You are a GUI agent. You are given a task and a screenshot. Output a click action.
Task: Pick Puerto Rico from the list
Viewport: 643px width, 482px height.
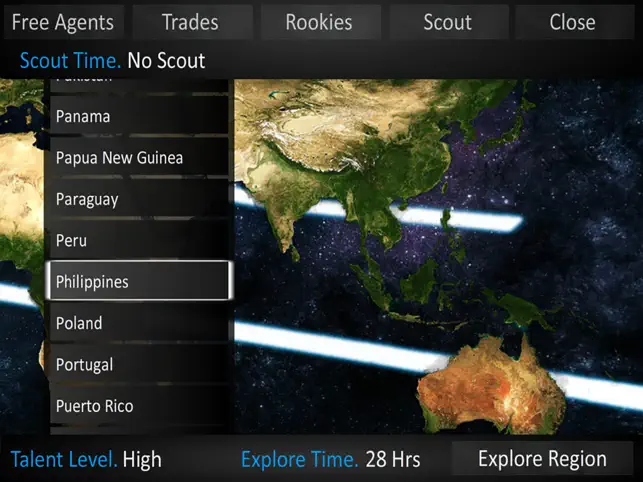click(139, 406)
